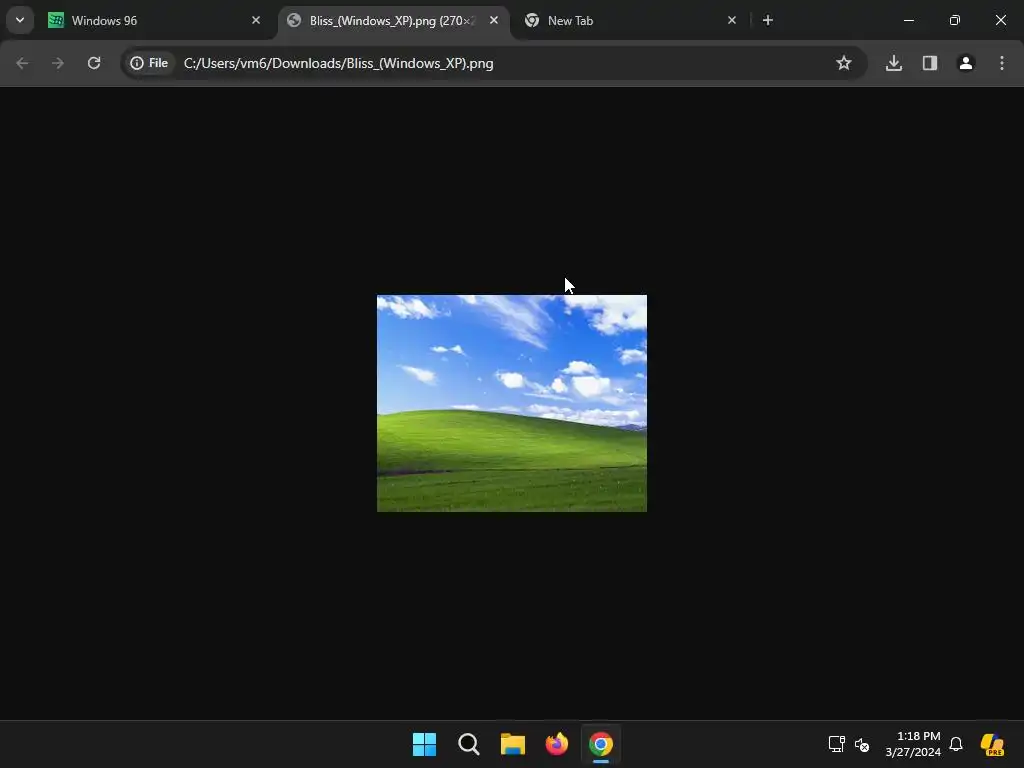
Task: Restore down the Chrome window
Action: point(955,20)
